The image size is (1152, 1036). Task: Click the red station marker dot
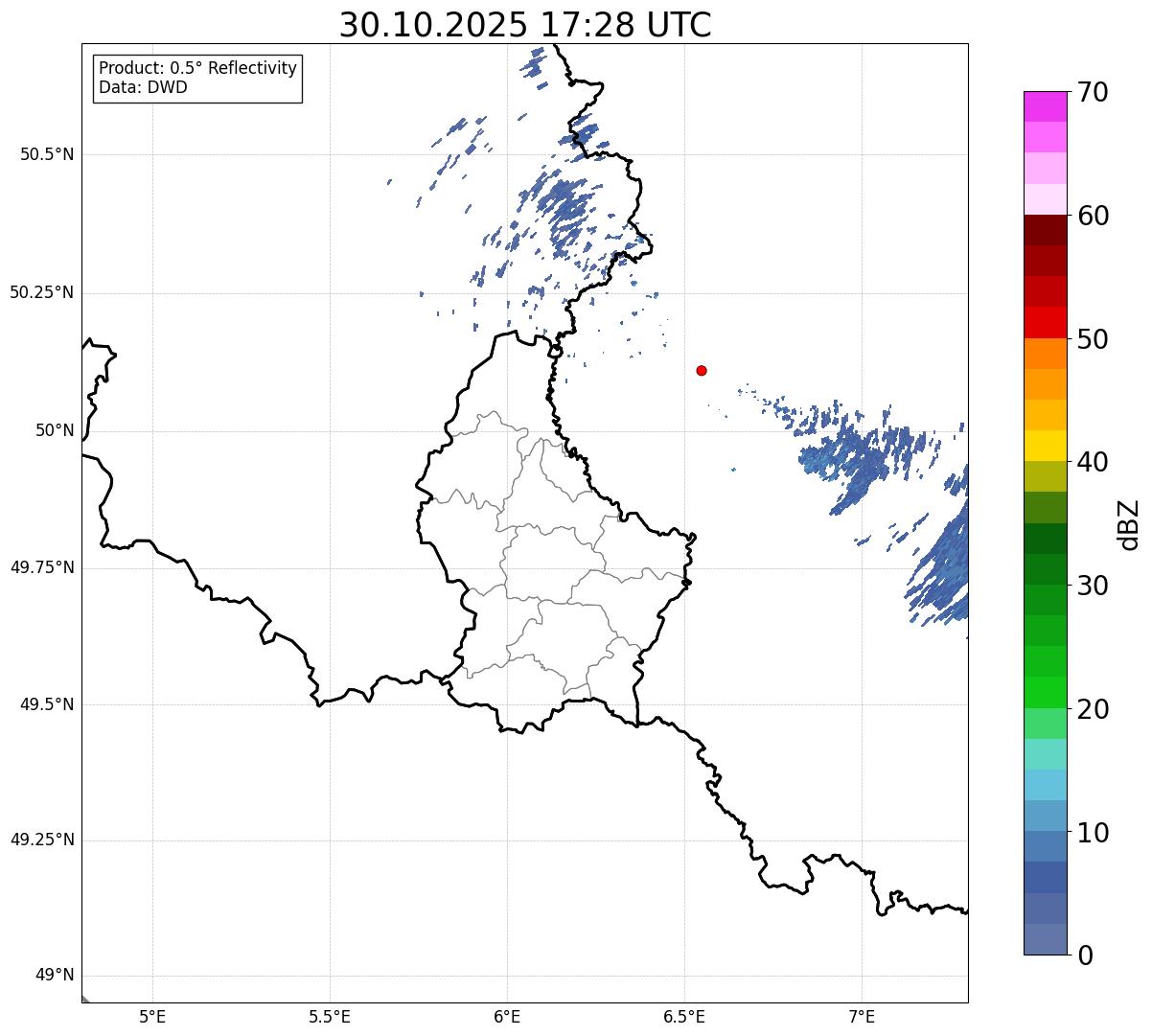[702, 370]
